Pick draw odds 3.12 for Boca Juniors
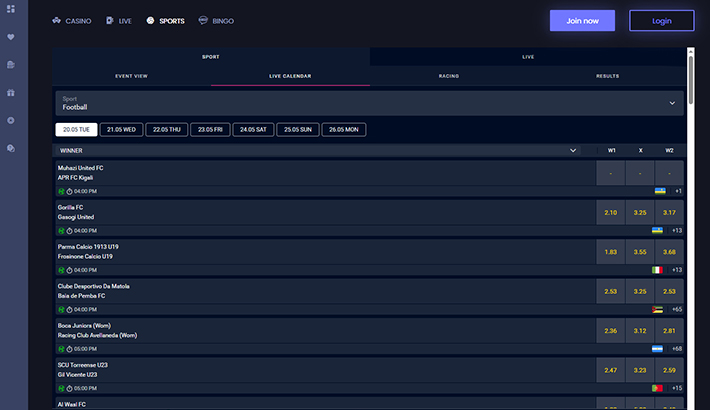710x410 pixels. tap(640, 331)
